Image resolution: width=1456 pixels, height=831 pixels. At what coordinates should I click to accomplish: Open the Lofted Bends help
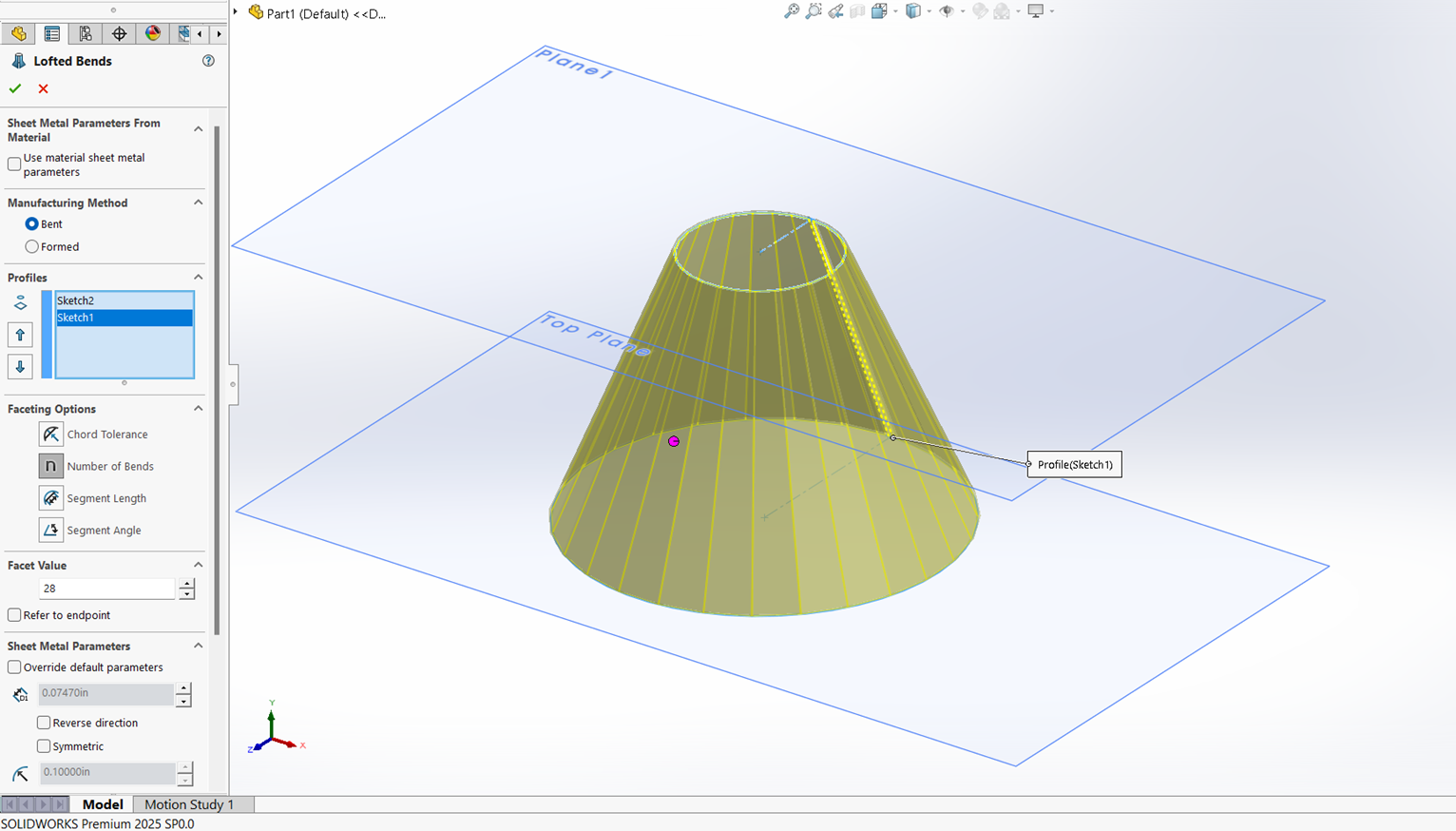208,60
